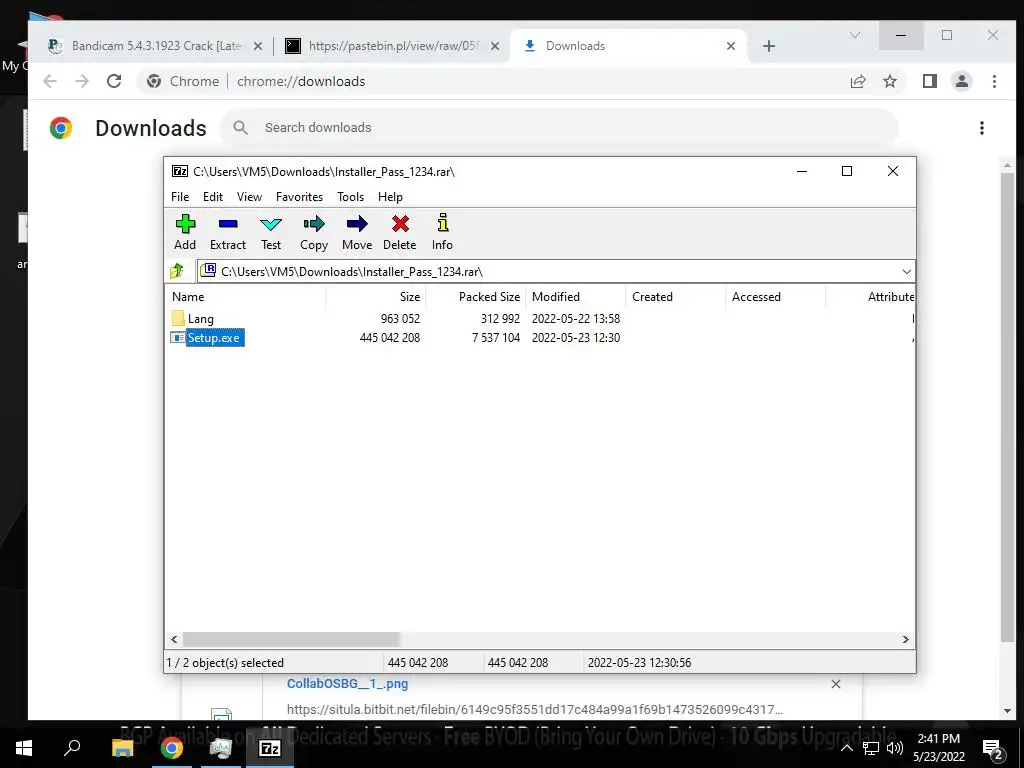The height and width of the screenshot is (768, 1024).
Task: Open the situla.bitbit.net source URL link
Action: pyautogui.click(x=534, y=709)
